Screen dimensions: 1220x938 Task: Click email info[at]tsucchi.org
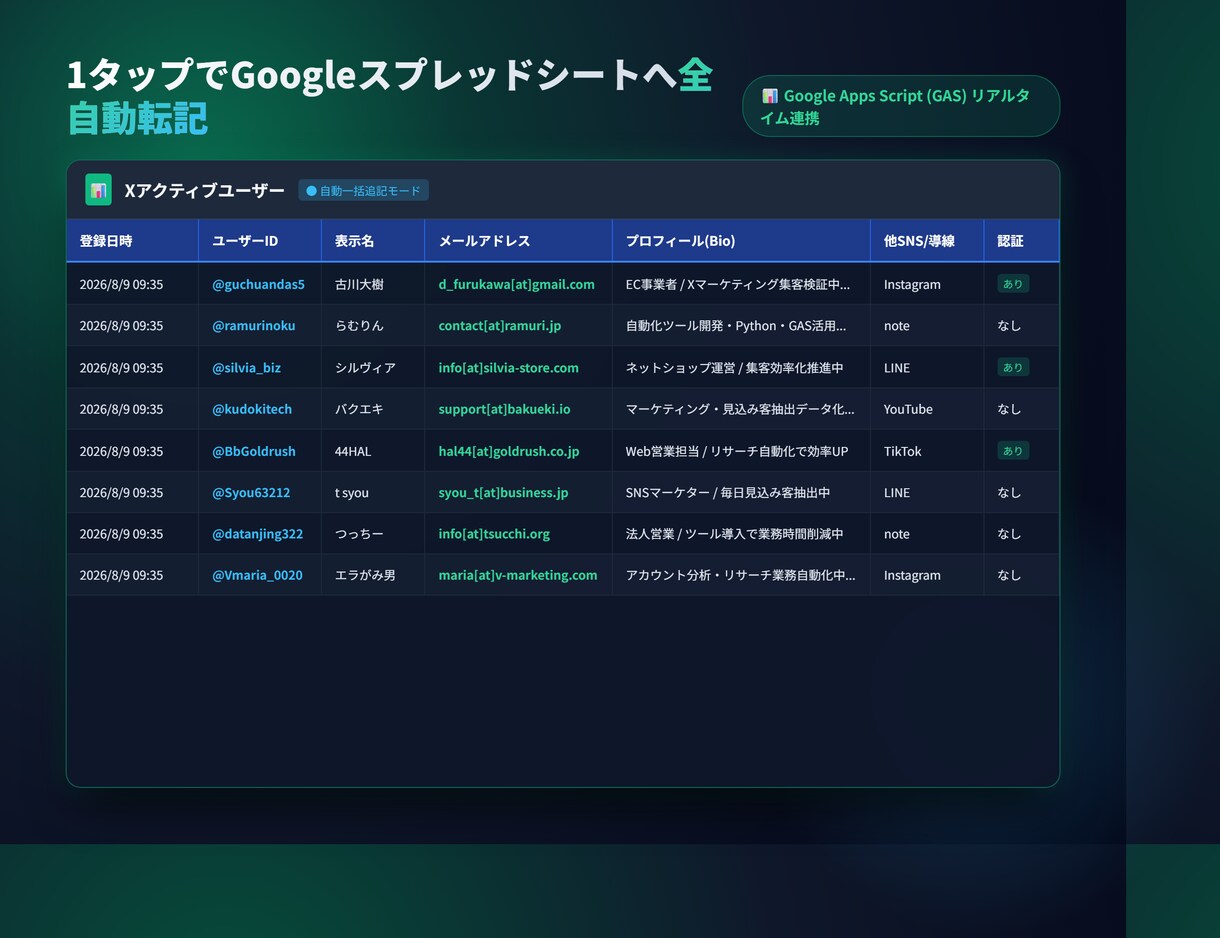coord(494,534)
